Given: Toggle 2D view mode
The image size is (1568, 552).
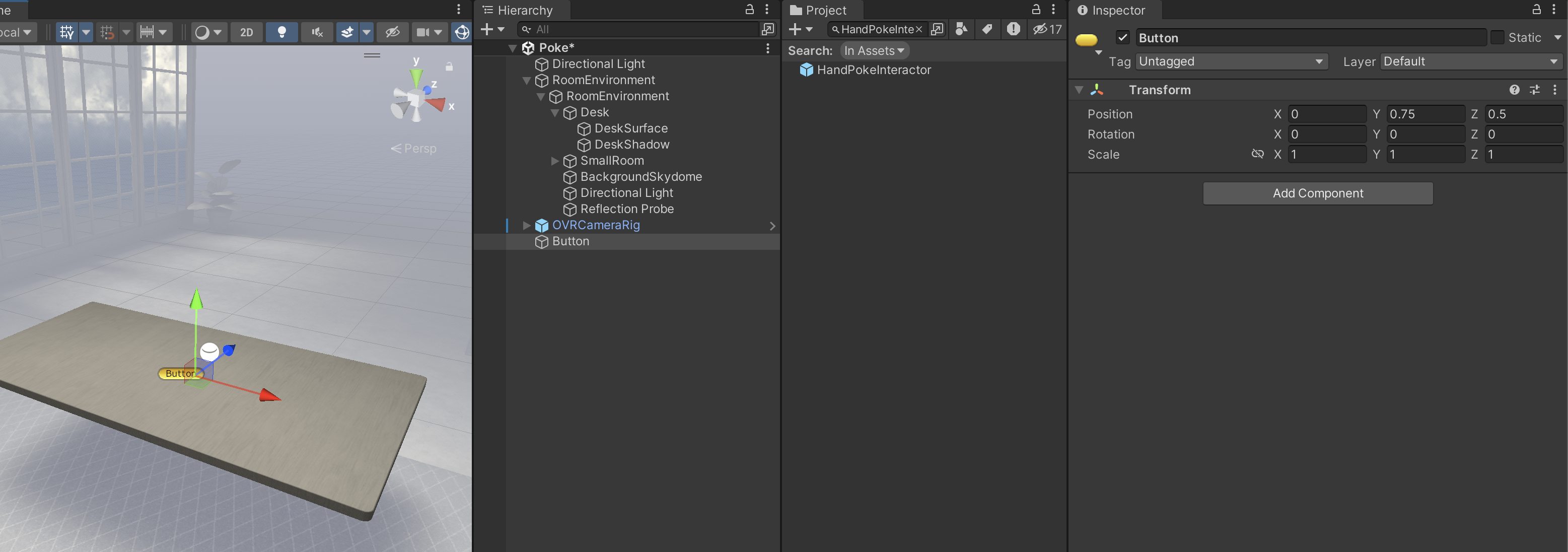Looking at the screenshot, I should [x=246, y=32].
